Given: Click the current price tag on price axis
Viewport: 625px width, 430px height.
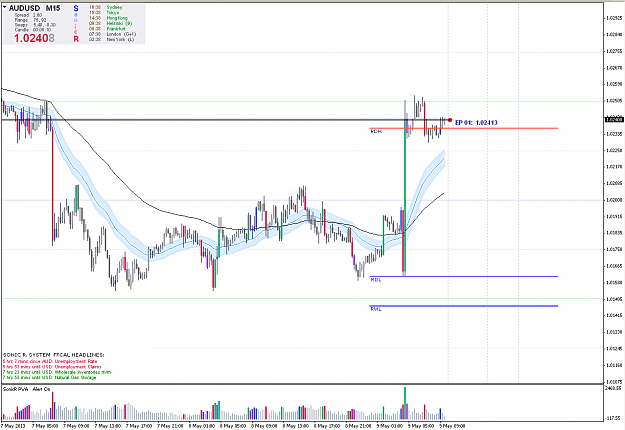Looking at the screenshot, I should [x=614, y=119].
